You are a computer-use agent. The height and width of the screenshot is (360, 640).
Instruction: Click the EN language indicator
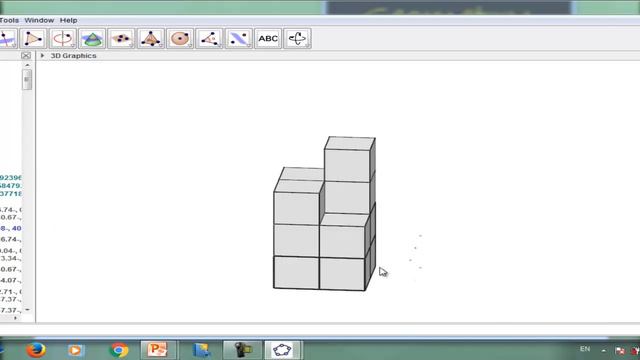[x=585, y=349]
